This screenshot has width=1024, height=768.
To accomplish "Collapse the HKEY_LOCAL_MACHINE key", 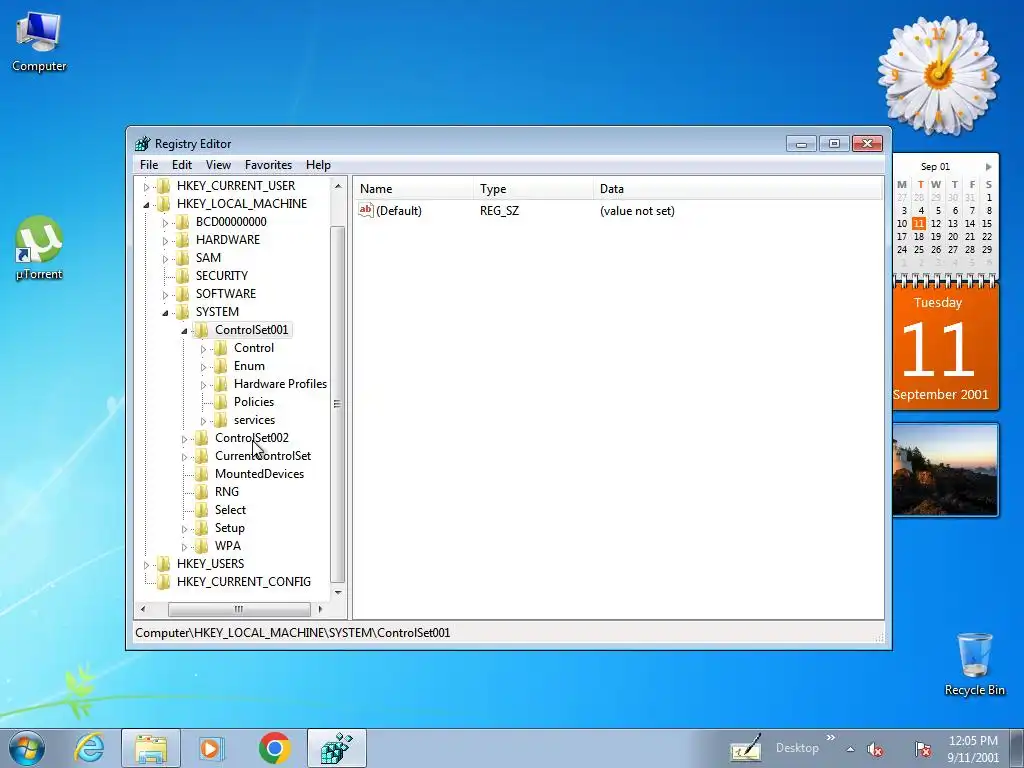I will click(x=146, y=204).
